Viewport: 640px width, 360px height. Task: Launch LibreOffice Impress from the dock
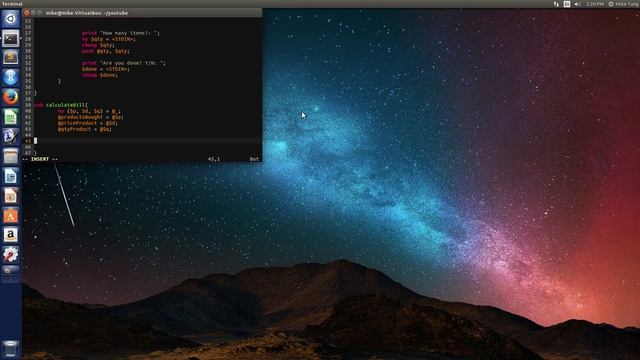(11, 196)
